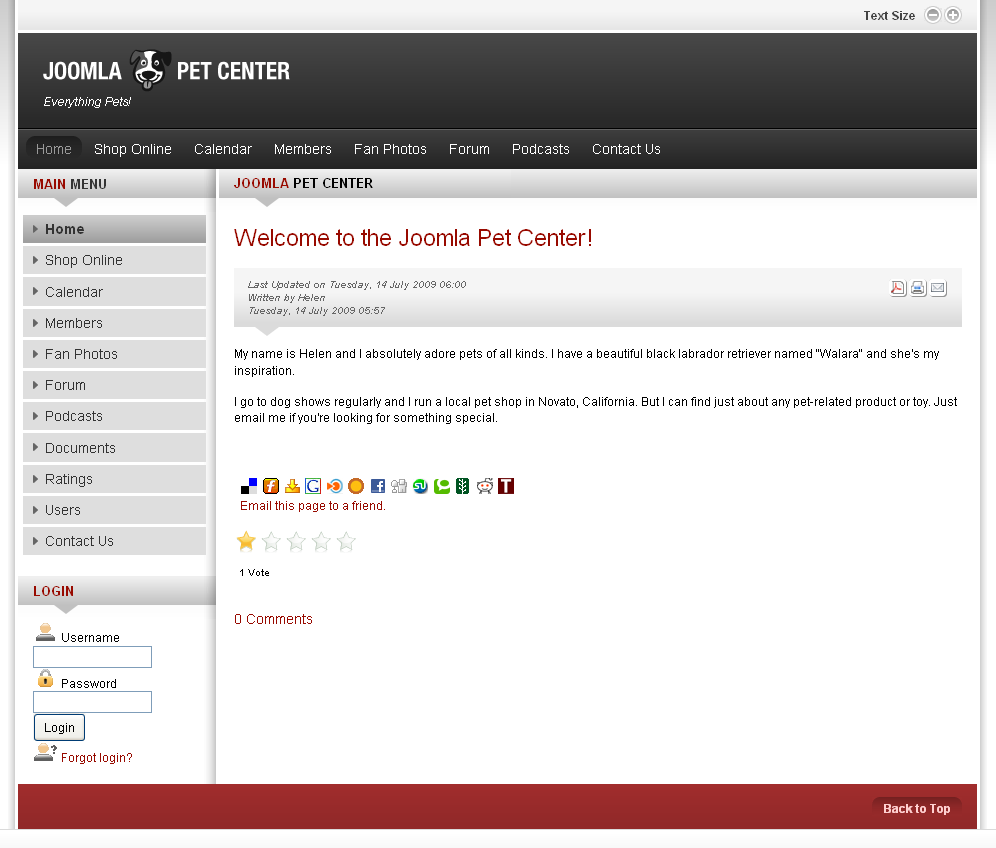Click the solid orange circle bookmark icon
This screenshot has width=996, height=848.
(356, 486)
